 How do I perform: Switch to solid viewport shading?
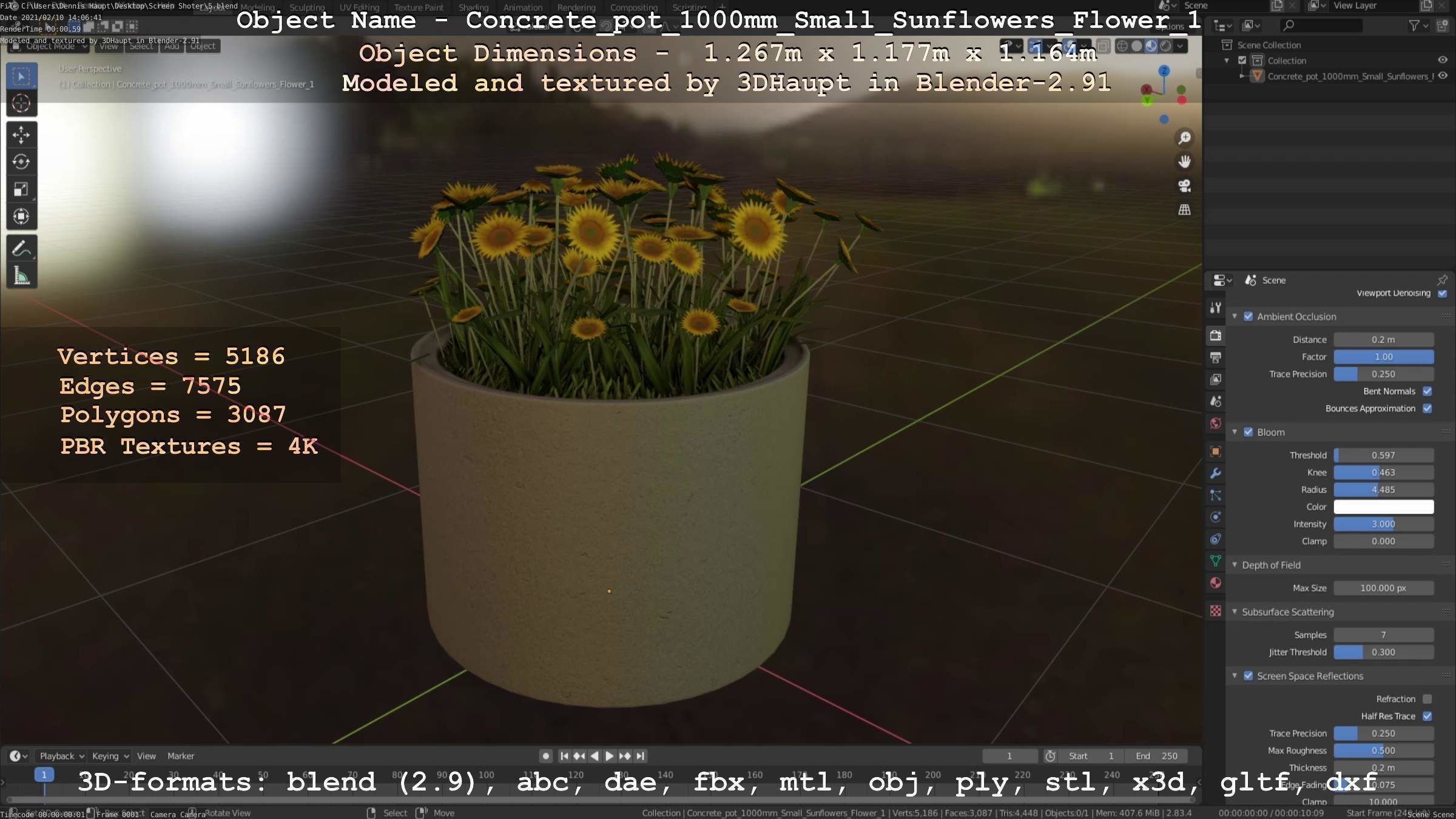[1136, 46]
